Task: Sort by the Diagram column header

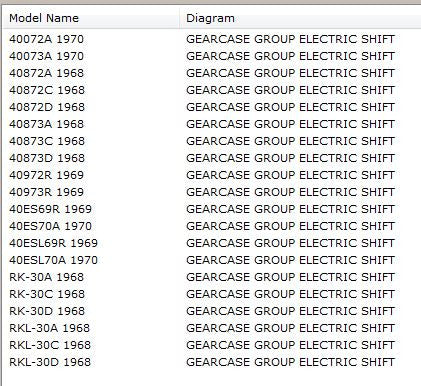Action: point(300,18)
